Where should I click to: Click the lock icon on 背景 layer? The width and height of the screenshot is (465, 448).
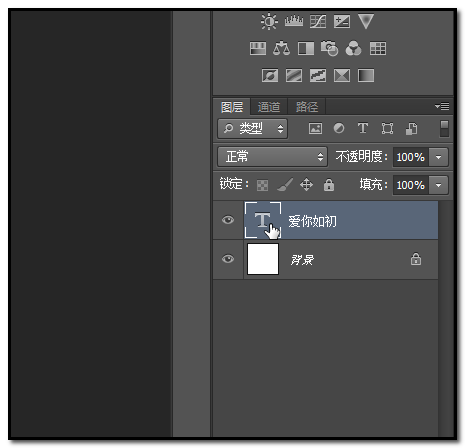click(x=416, y=259)
